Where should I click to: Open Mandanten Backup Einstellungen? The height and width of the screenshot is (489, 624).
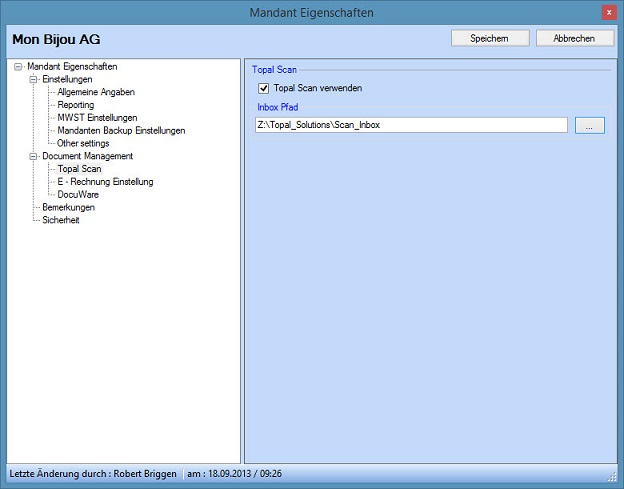[121, 130]
